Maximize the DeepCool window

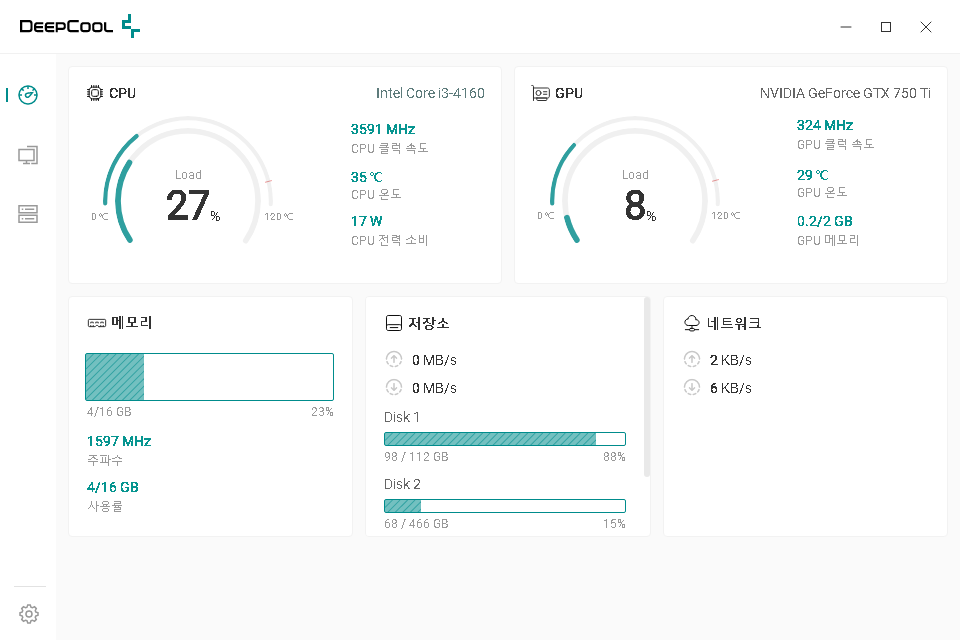(x=885, y=27)
